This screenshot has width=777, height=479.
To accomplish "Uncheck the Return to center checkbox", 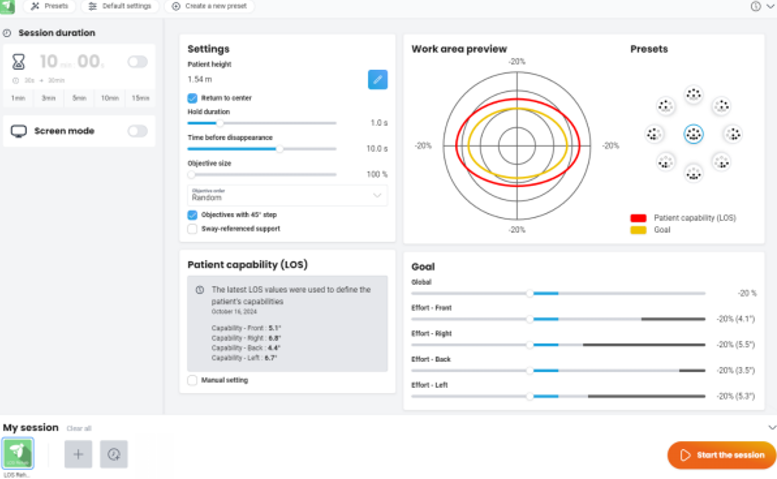I will tap(193, 98).
